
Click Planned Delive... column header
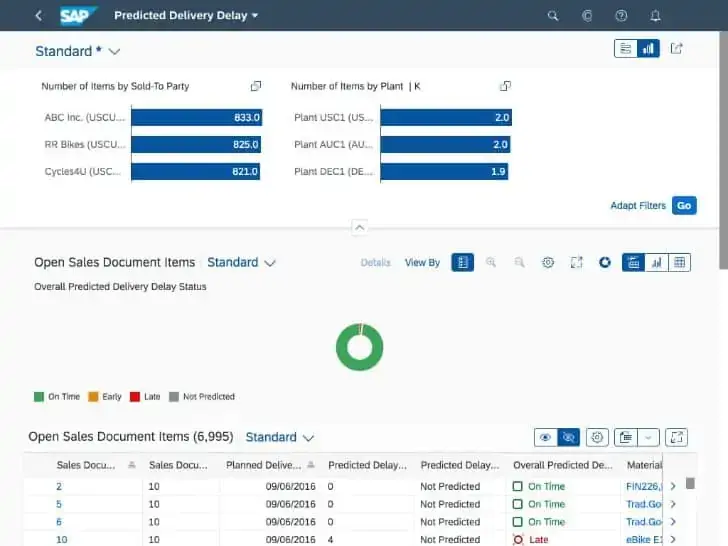(x=263, y=465)
